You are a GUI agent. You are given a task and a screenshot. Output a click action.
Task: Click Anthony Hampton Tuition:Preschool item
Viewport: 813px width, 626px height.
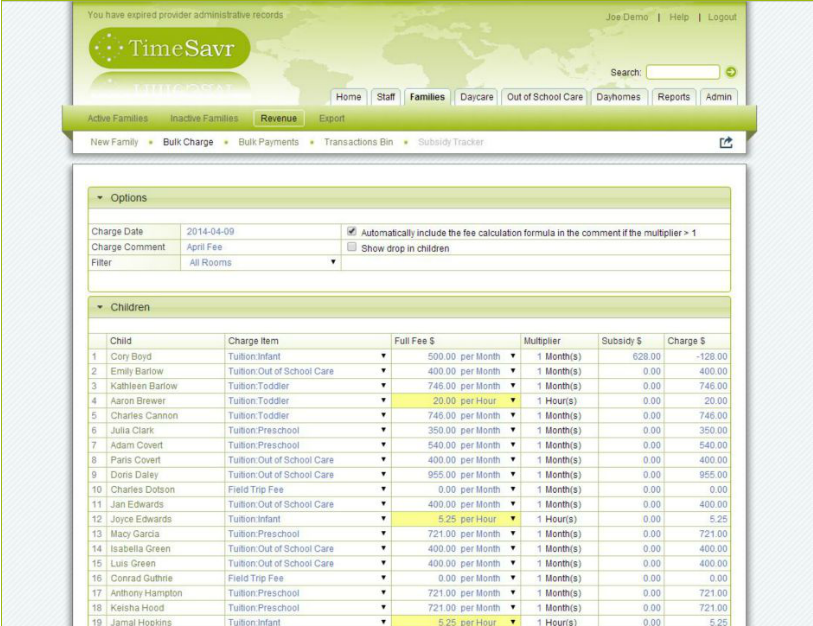[263, 593]
